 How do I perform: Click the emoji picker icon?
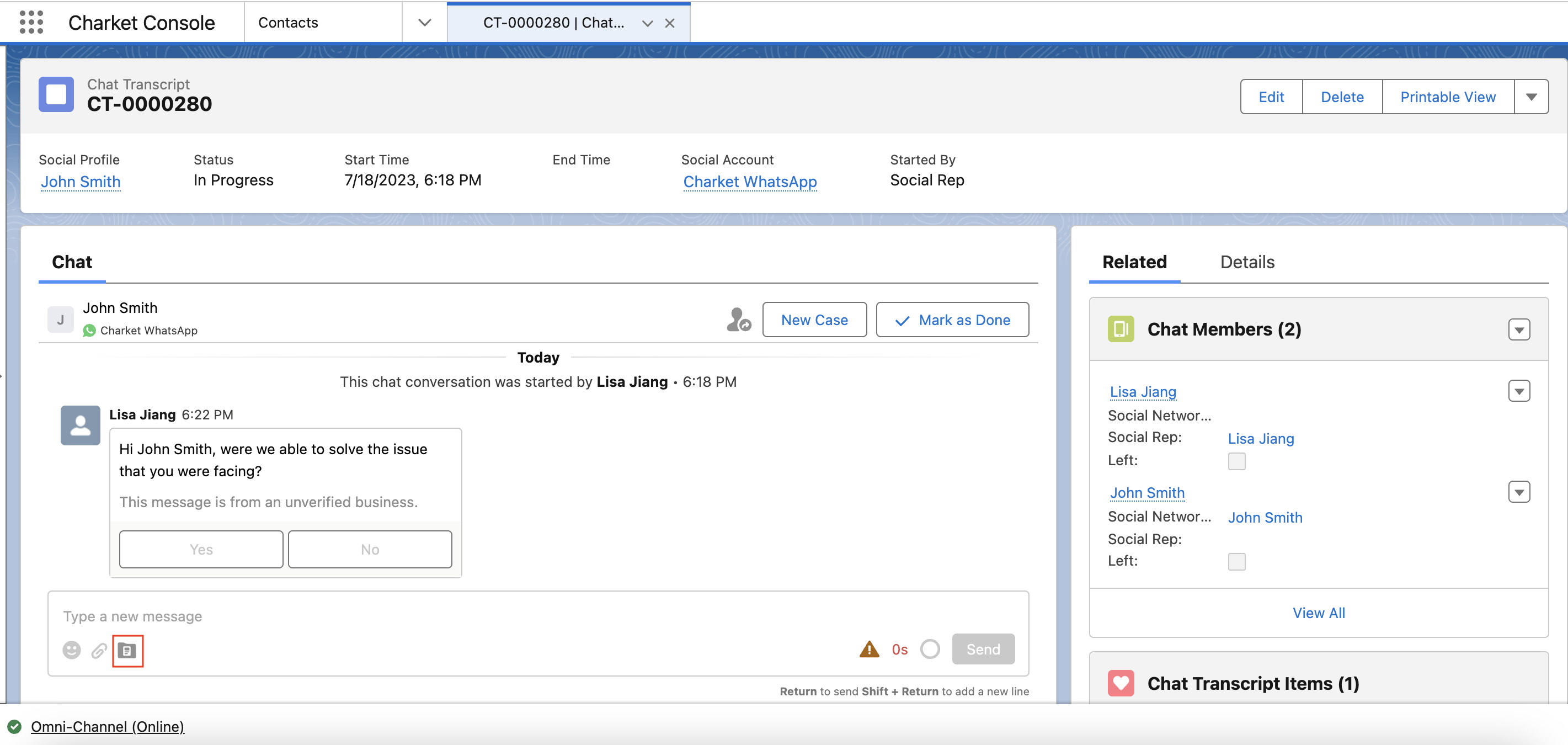click(71, 650)
